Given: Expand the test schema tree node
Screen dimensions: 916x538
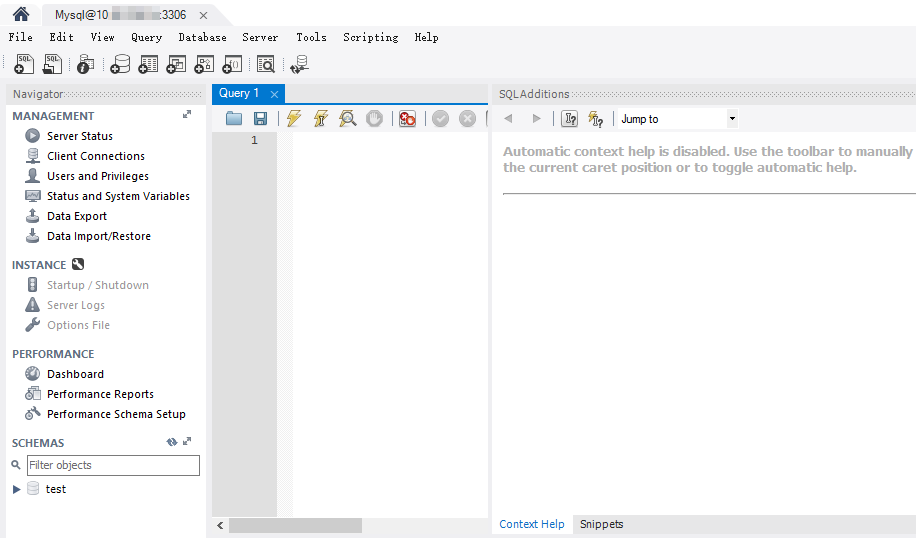Looking at the screenshot, I should 16,489.
